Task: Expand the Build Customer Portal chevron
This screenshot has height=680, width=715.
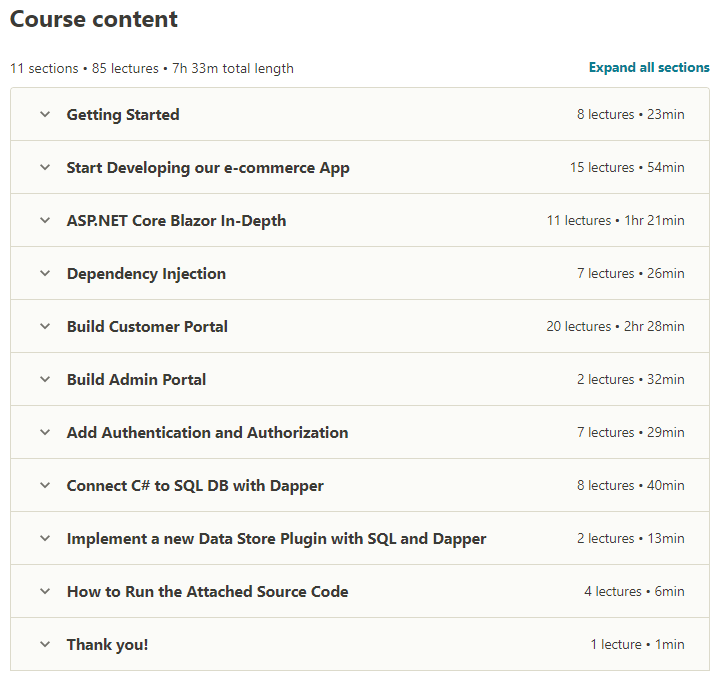Action: (45, 326)
